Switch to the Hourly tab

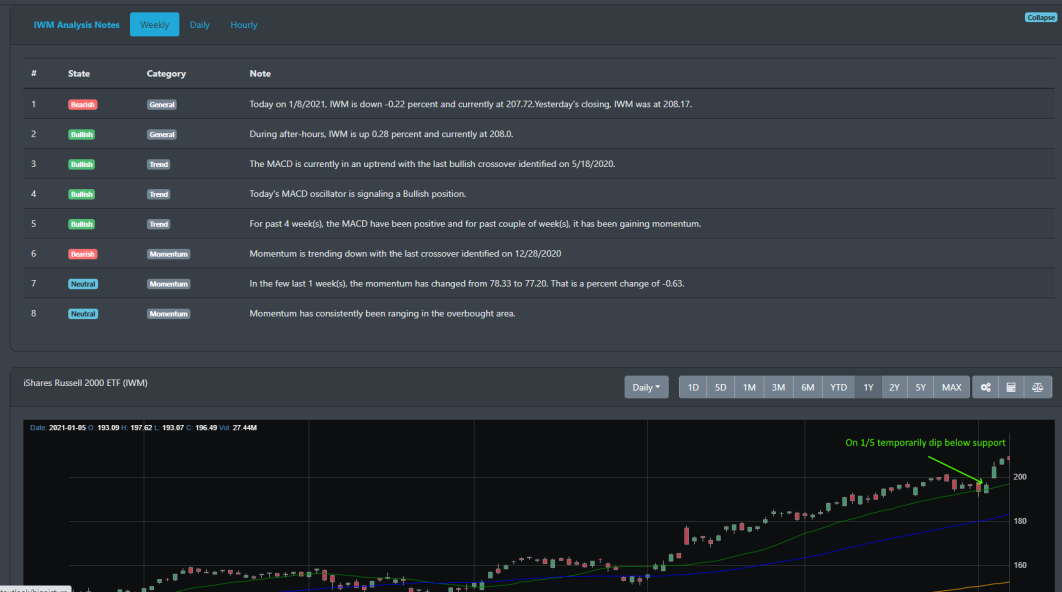coord(244,24)
